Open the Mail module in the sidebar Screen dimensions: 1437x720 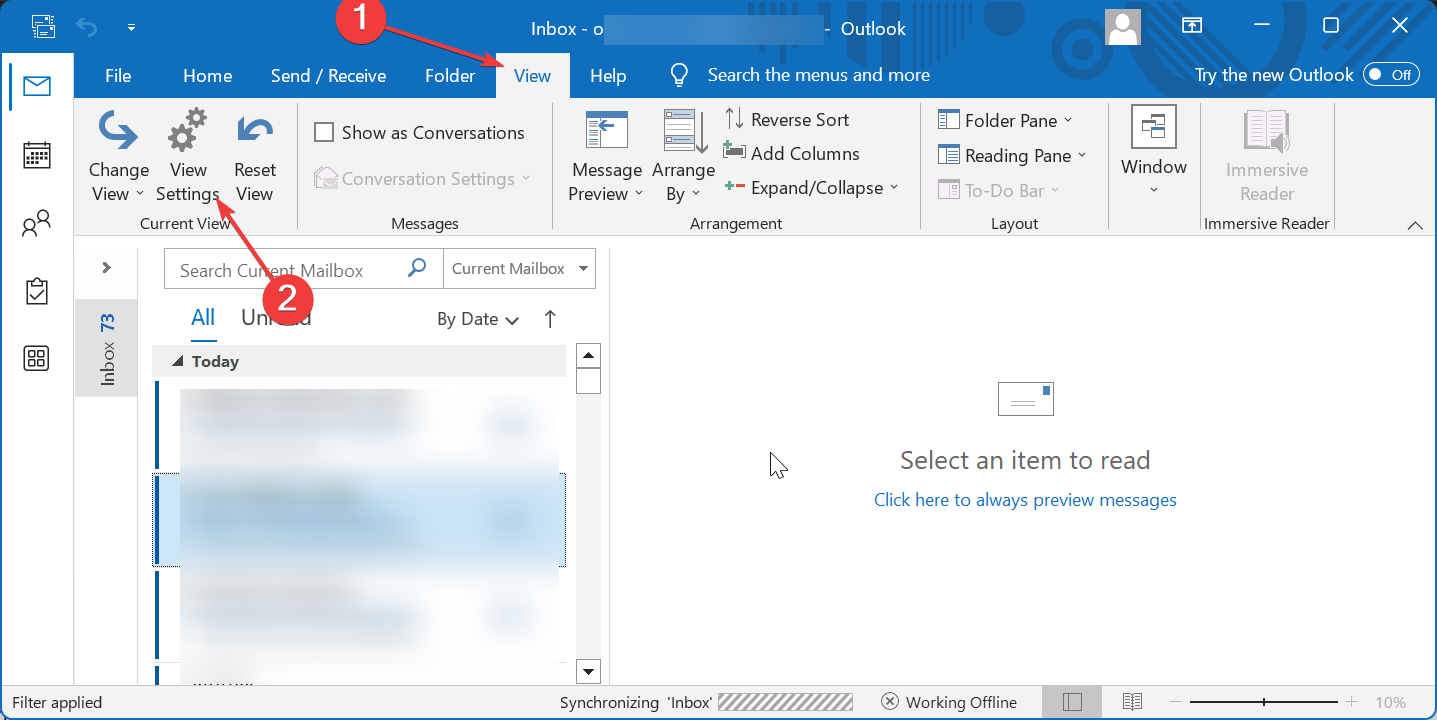[x=37, y=87]
